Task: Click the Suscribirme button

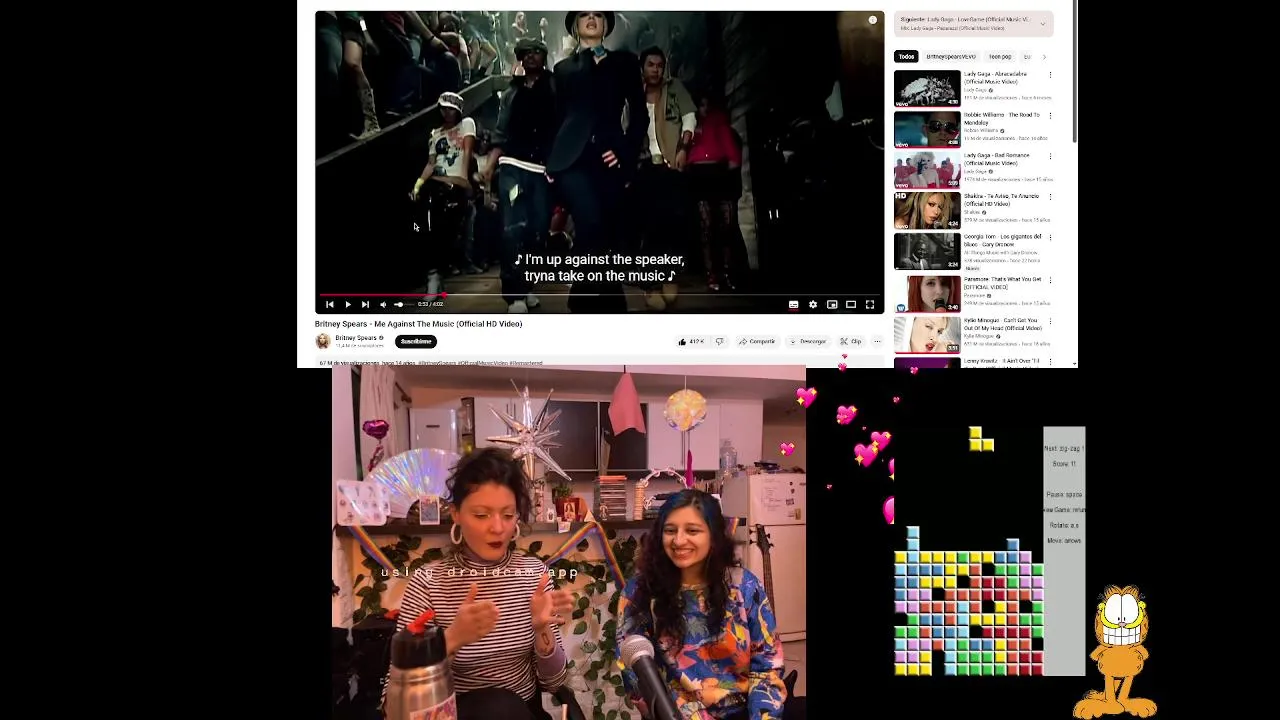Action: point(416,341)
